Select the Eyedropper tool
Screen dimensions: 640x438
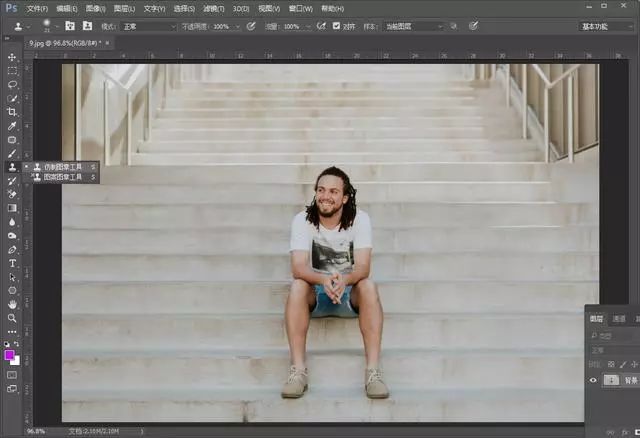12,126
